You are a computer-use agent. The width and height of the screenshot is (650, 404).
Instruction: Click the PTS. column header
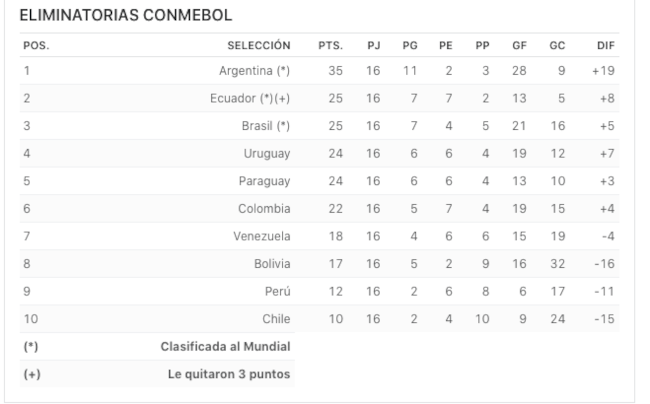click(330, 46)
